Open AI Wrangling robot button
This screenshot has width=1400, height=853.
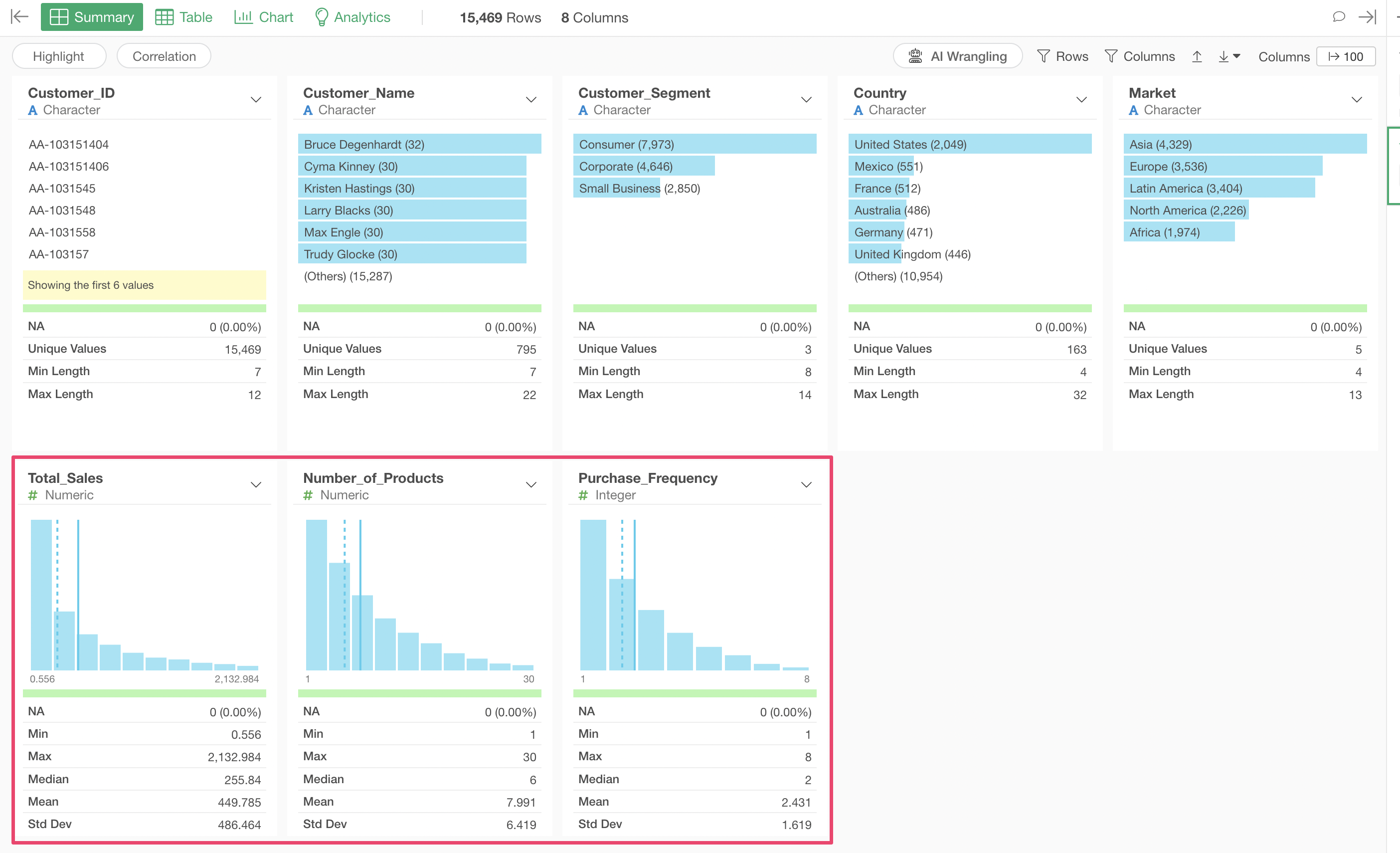pyautogui.click(x=957, y=56)
